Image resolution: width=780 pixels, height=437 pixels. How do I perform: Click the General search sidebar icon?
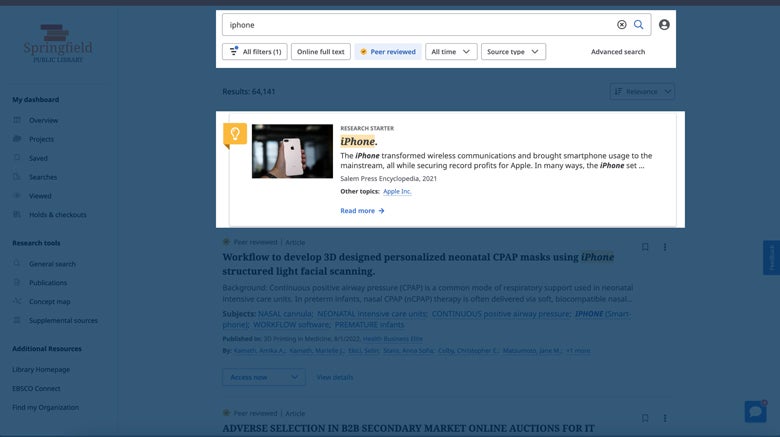(17, 263)
